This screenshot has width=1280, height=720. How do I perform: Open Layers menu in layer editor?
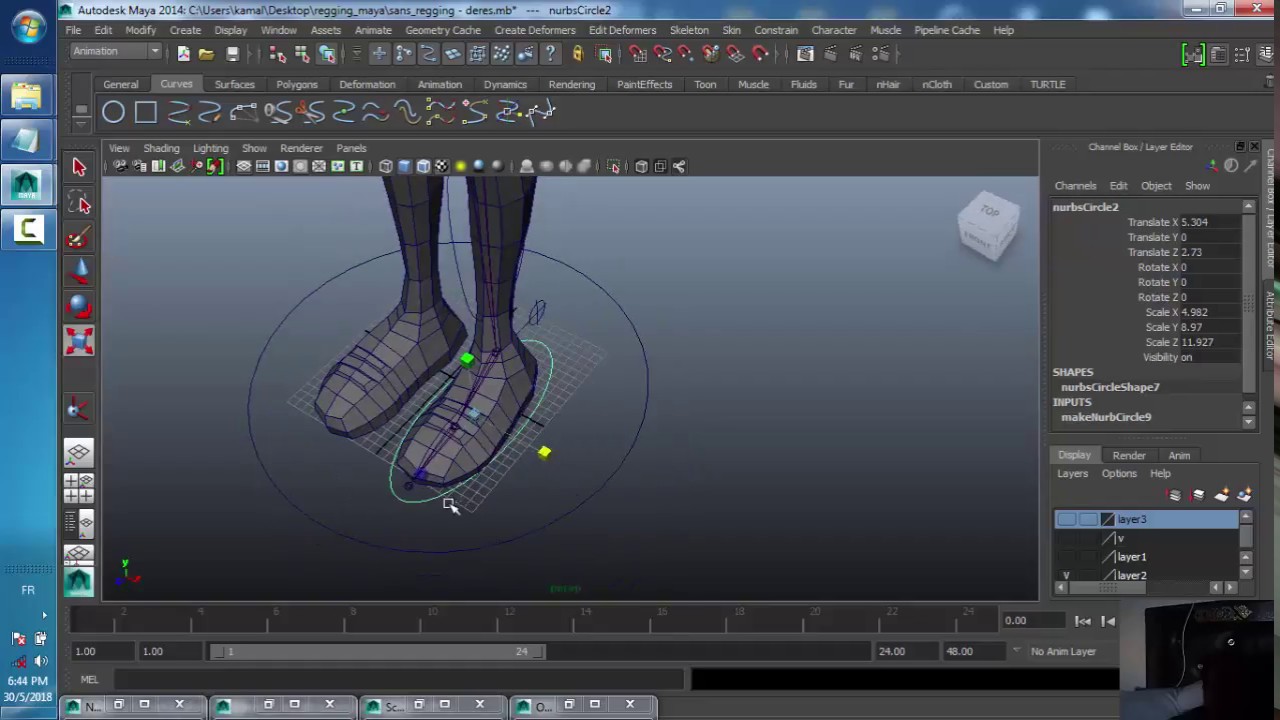click(x=1072, y=473)
